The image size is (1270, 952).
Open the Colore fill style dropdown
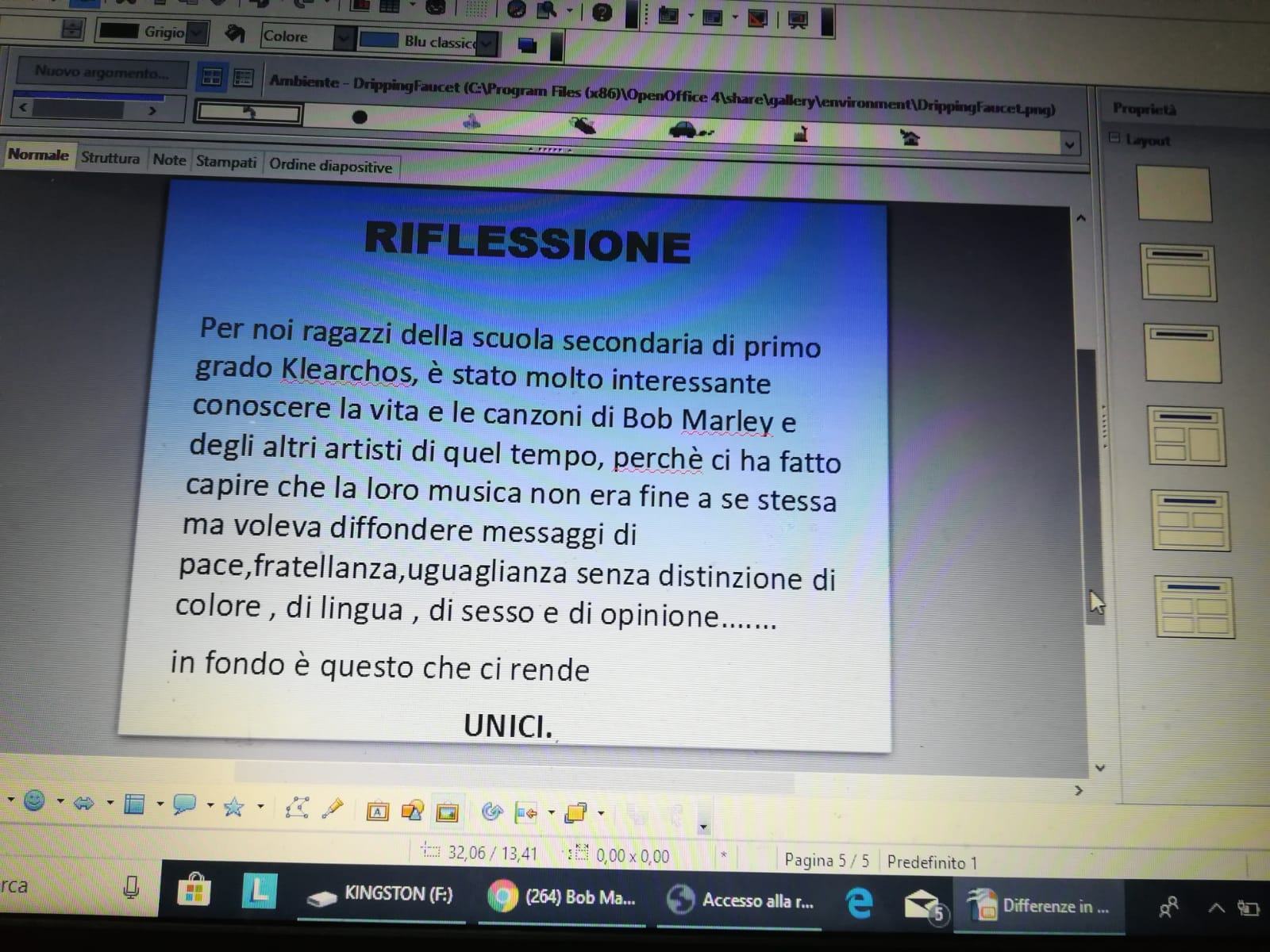(343, 37)
